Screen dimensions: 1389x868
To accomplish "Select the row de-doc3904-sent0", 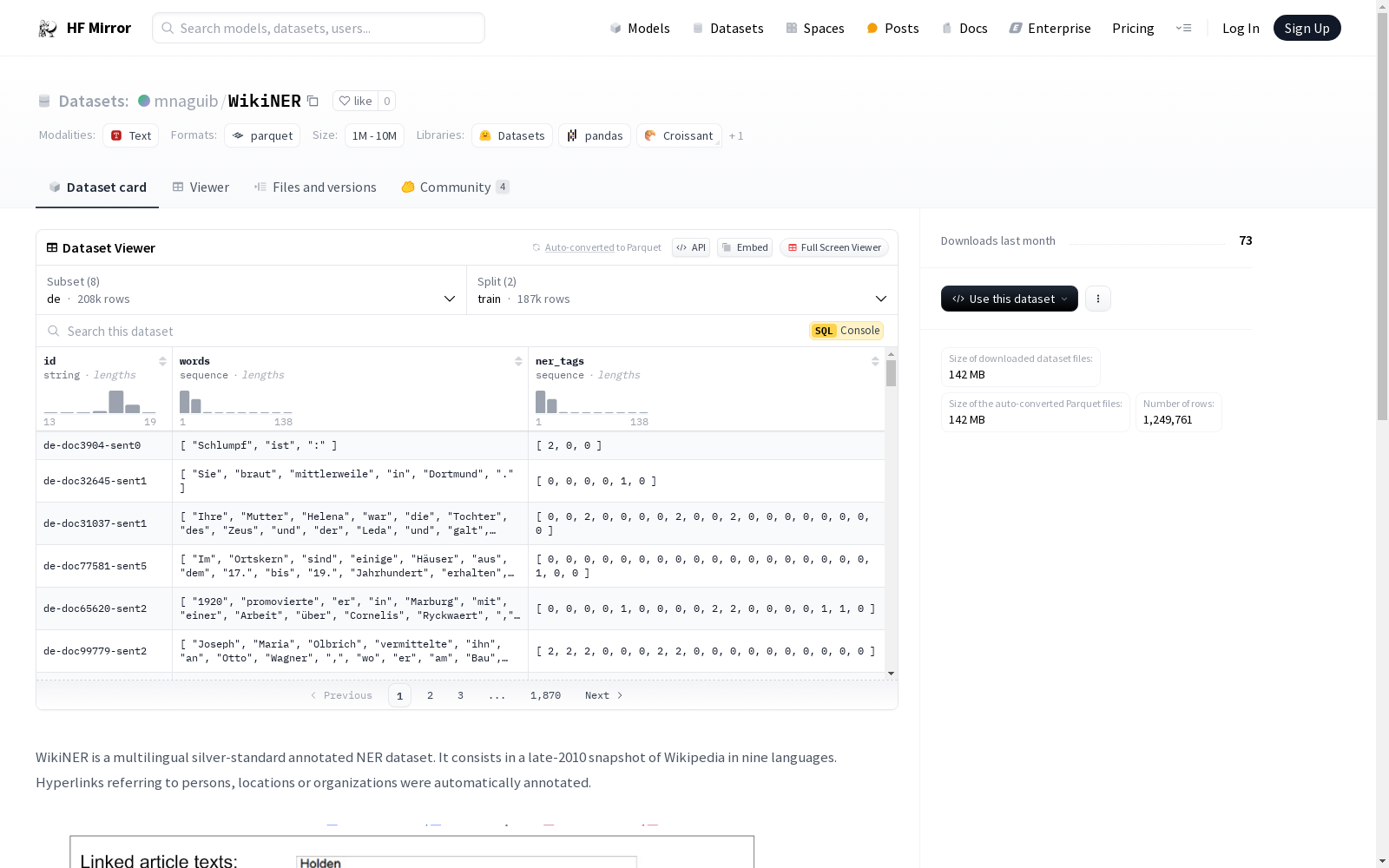I will coord(460,445).
